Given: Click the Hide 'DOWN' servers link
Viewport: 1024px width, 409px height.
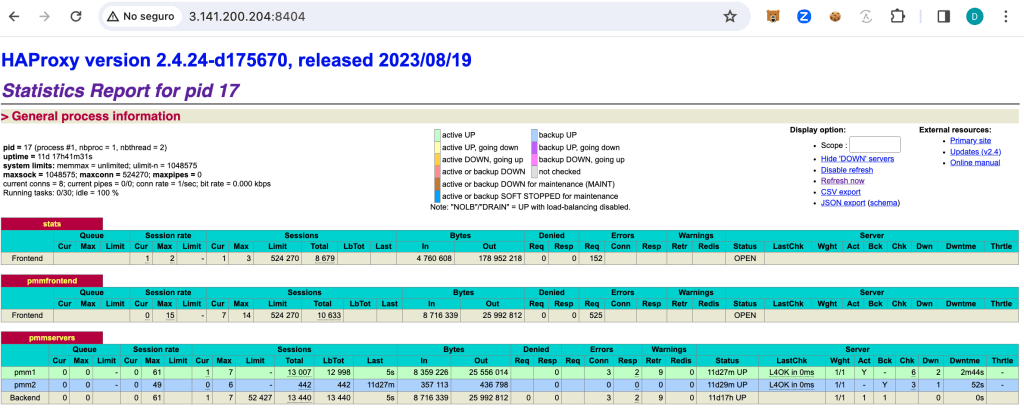Looking at the screenshot, I should tap(857, 159).
